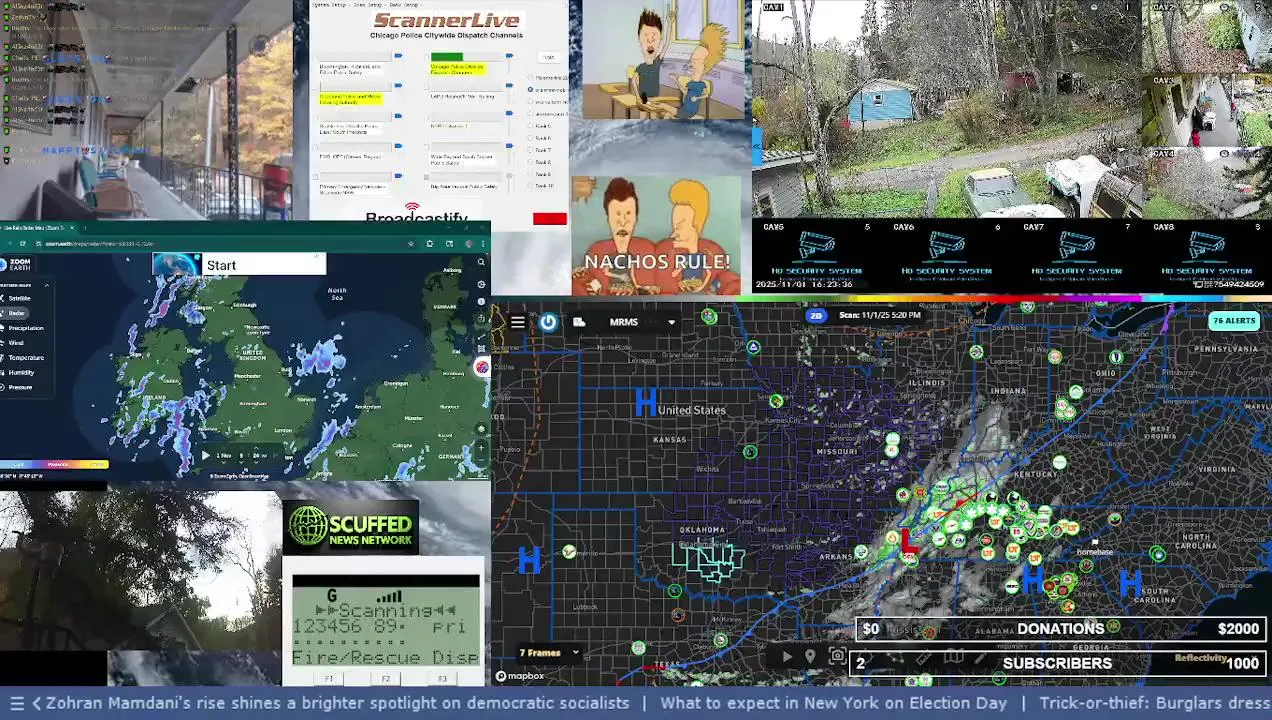Play the radar loop animation
Image resolution: width=1272 pixels, height=720 pixels.
tap(787, 657)
